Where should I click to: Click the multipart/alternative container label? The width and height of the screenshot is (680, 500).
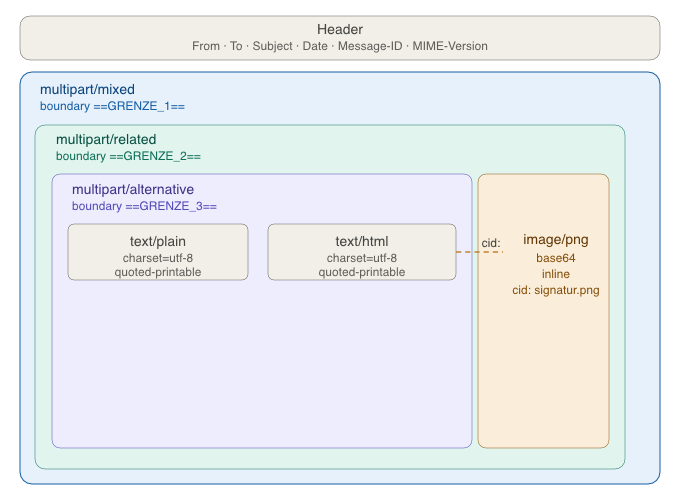pyautogui.click(x=133, y=189)
